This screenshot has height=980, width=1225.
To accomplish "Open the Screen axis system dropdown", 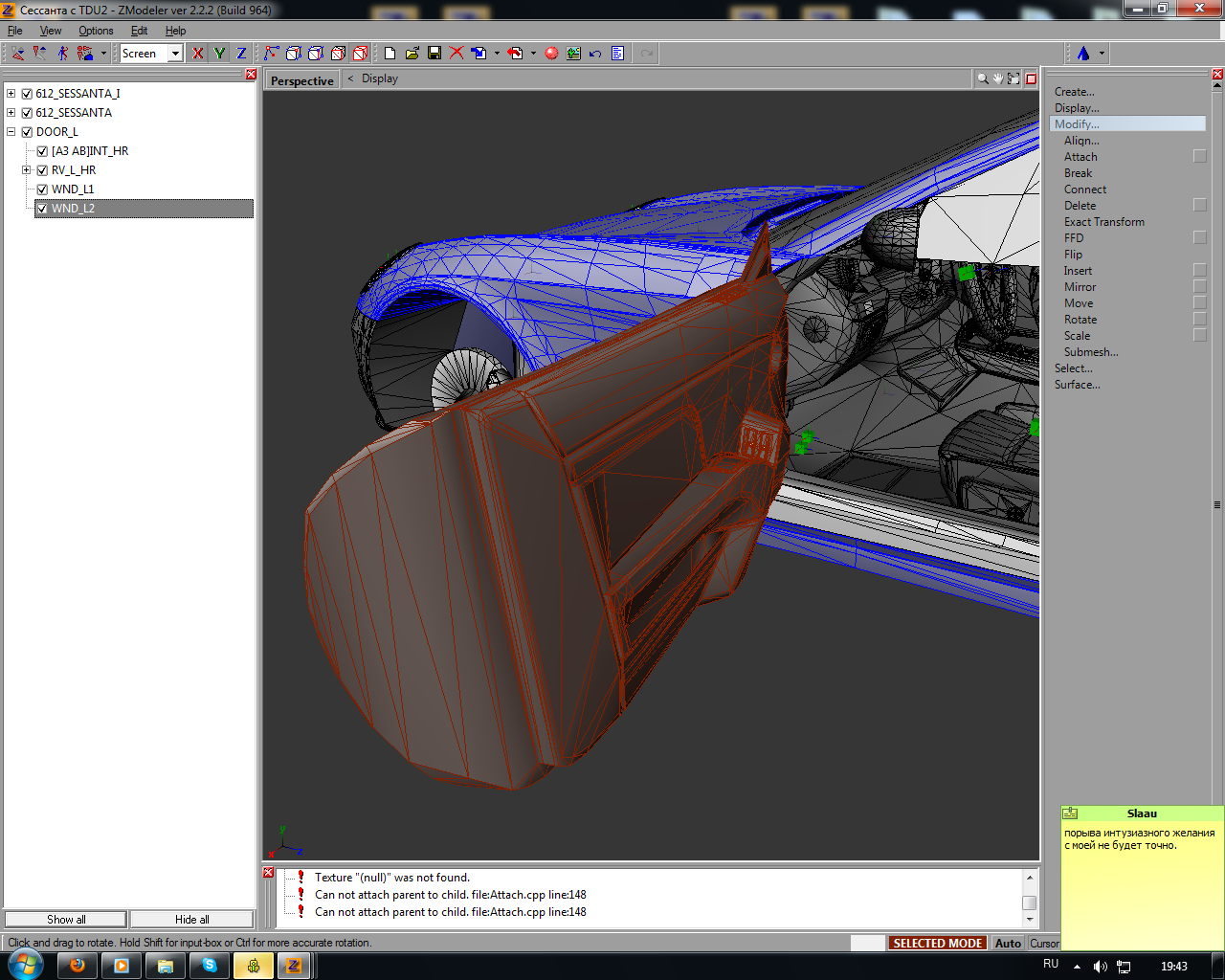I will (175, 54).
